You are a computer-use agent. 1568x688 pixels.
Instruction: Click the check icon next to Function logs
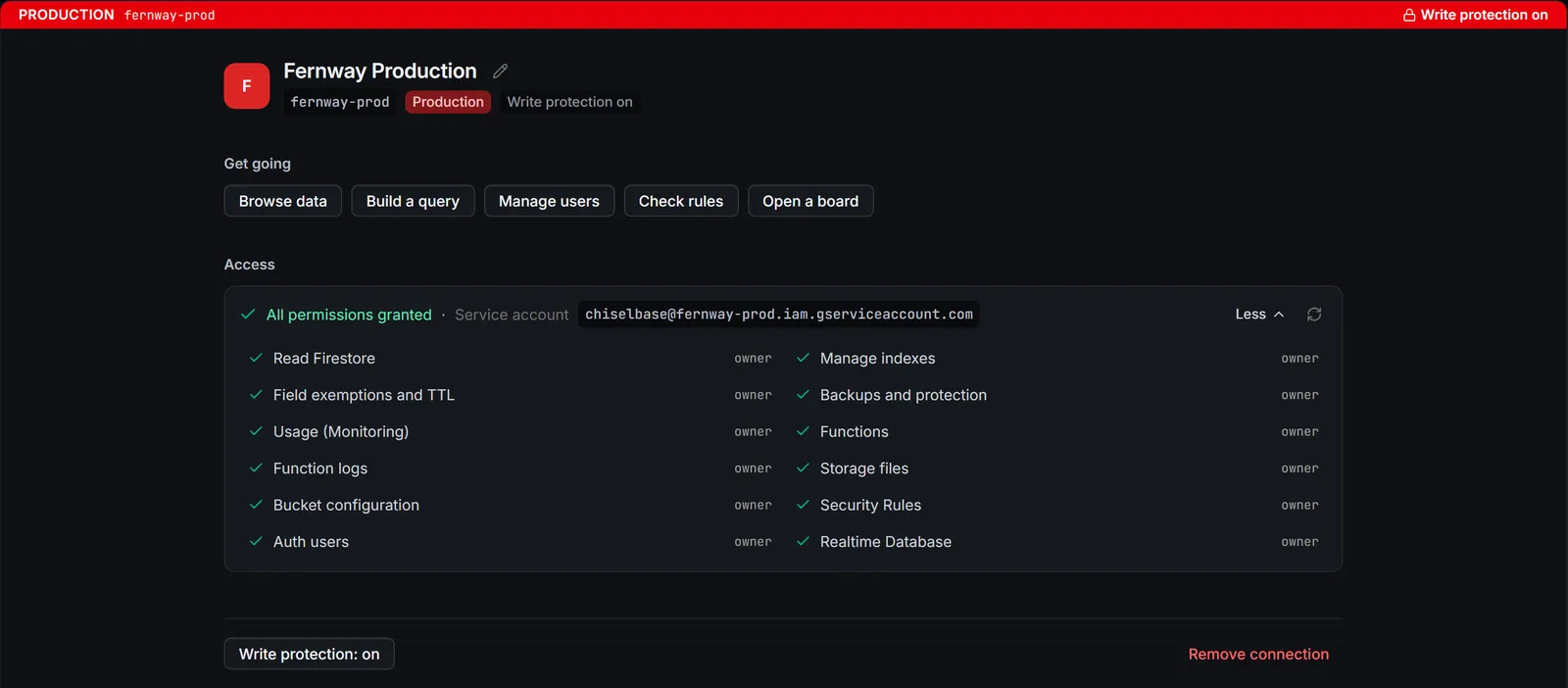click(256, 468)
